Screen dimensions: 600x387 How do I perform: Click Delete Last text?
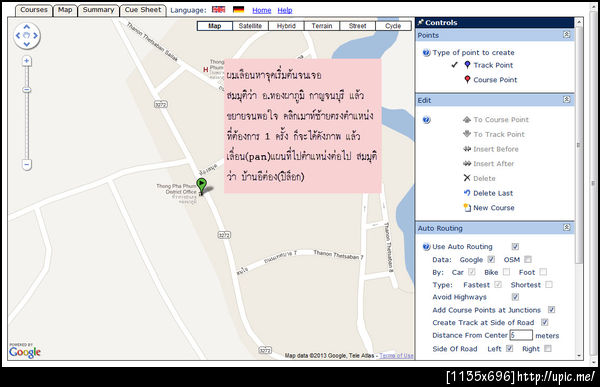[493, 193]
